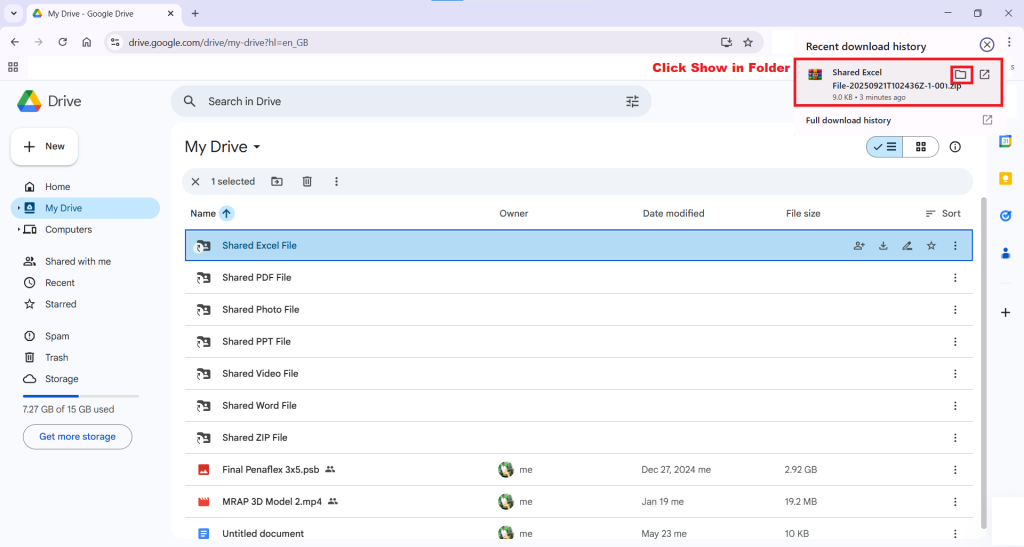This screenshot has width=1024, height=547.
Task: Switch to grid layout view
Action: (x=920, y=147)
